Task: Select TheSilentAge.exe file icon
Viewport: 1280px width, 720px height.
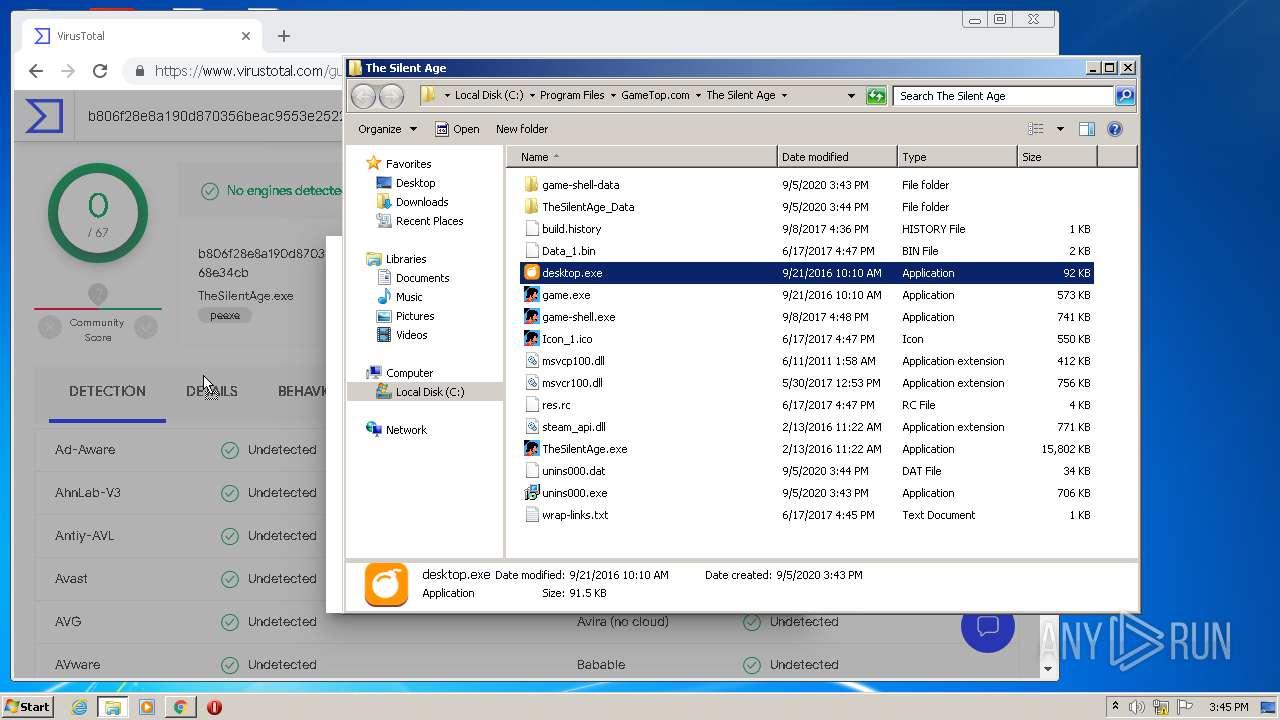Action: click(532, 449)
